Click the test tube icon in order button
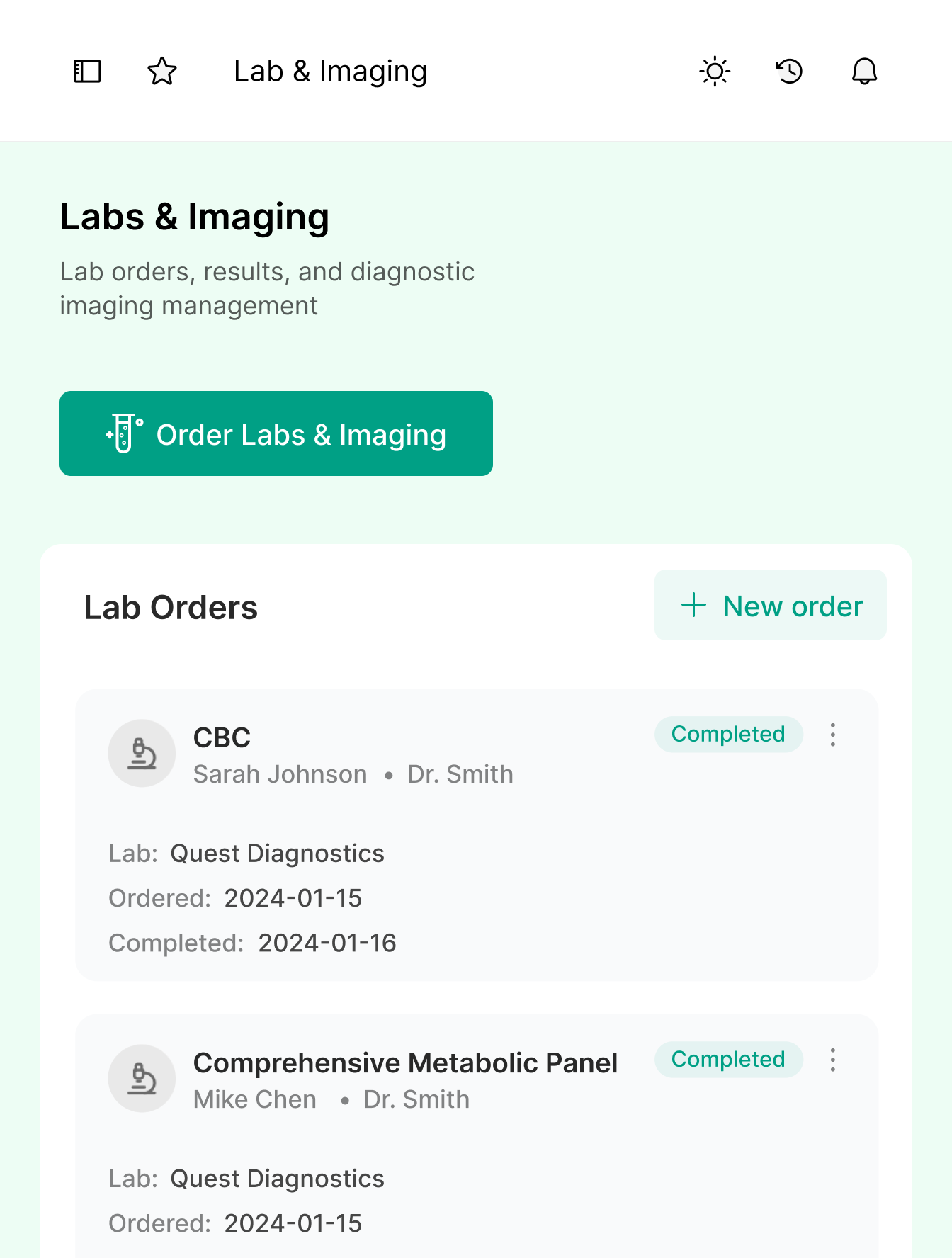The height and width of the screenshot is (1258, 952). (124, 433)
